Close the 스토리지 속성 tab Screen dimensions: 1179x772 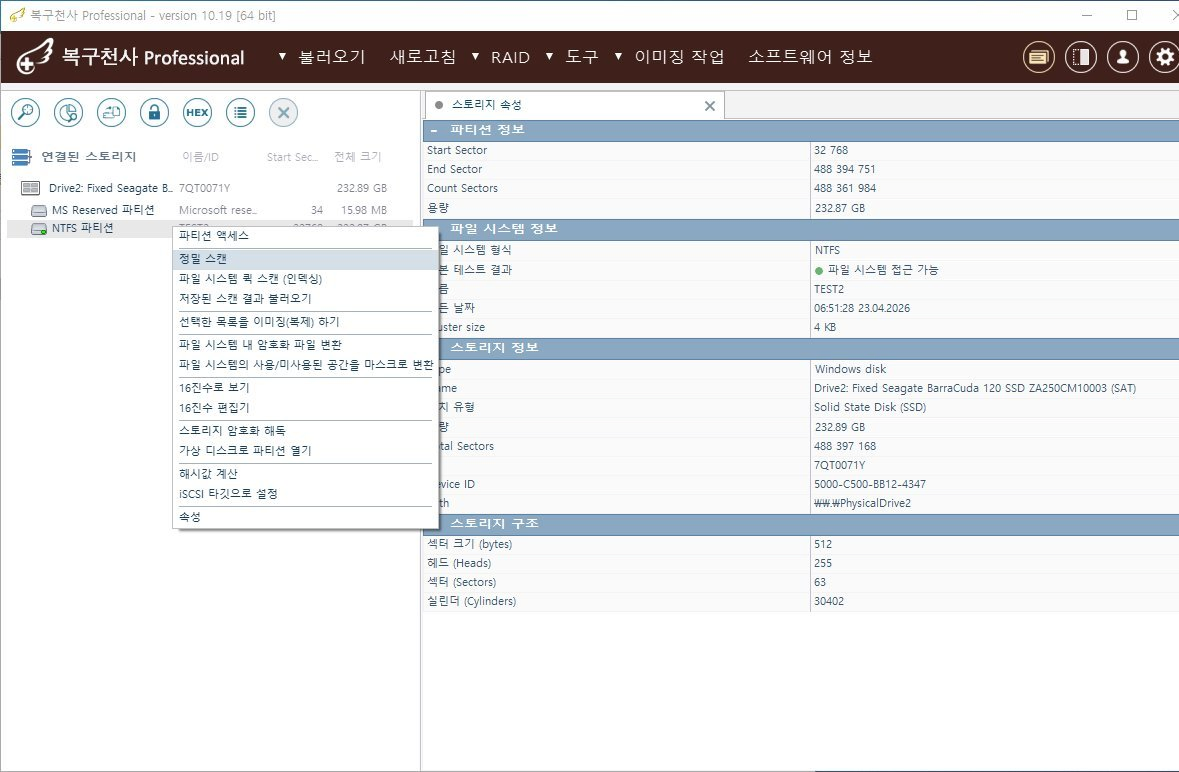coord(709,106)
